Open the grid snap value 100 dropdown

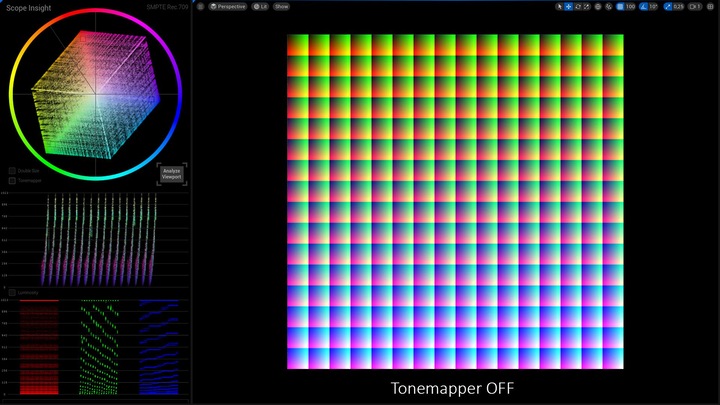click(630, 6)
